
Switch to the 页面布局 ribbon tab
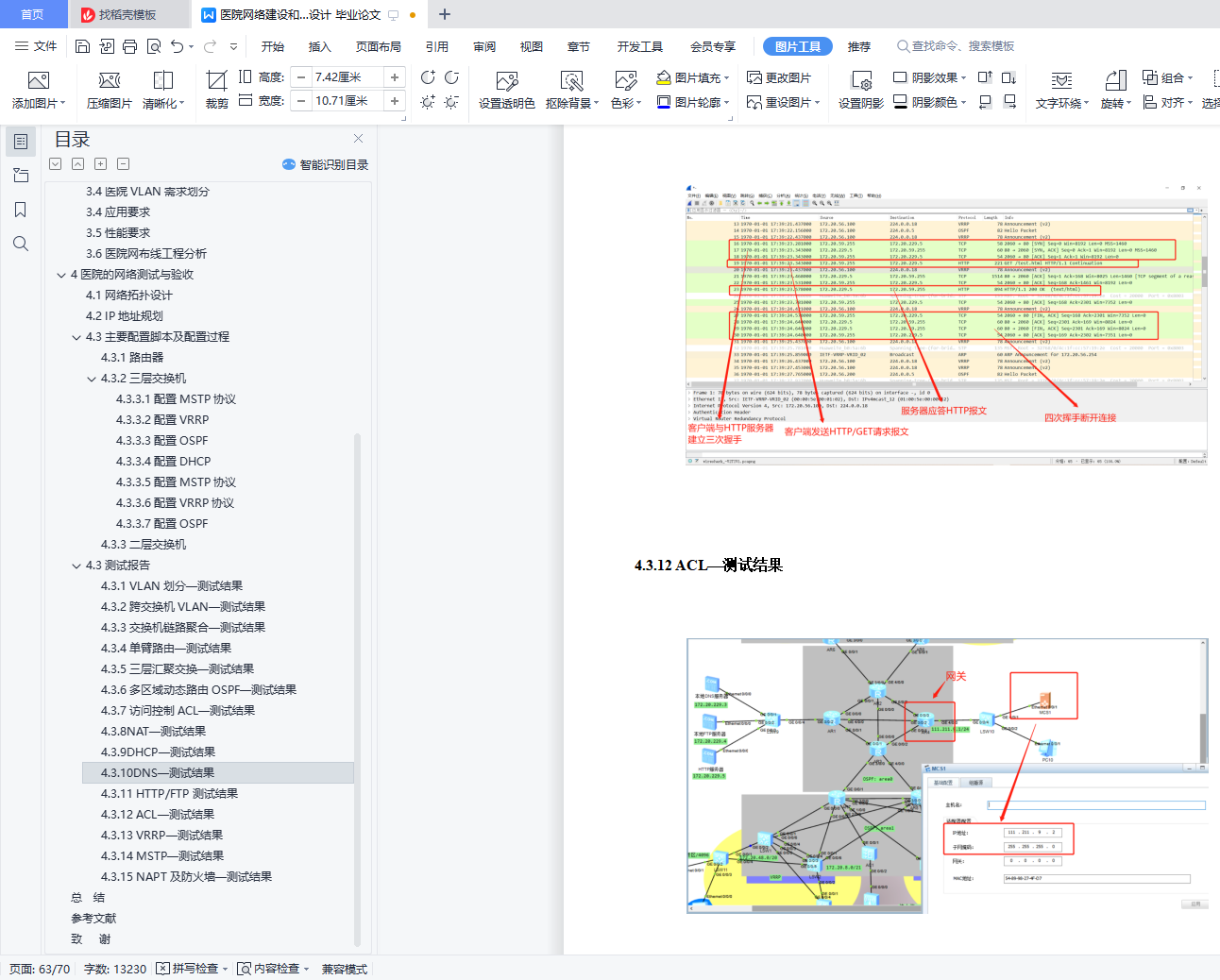coord(379,46)
